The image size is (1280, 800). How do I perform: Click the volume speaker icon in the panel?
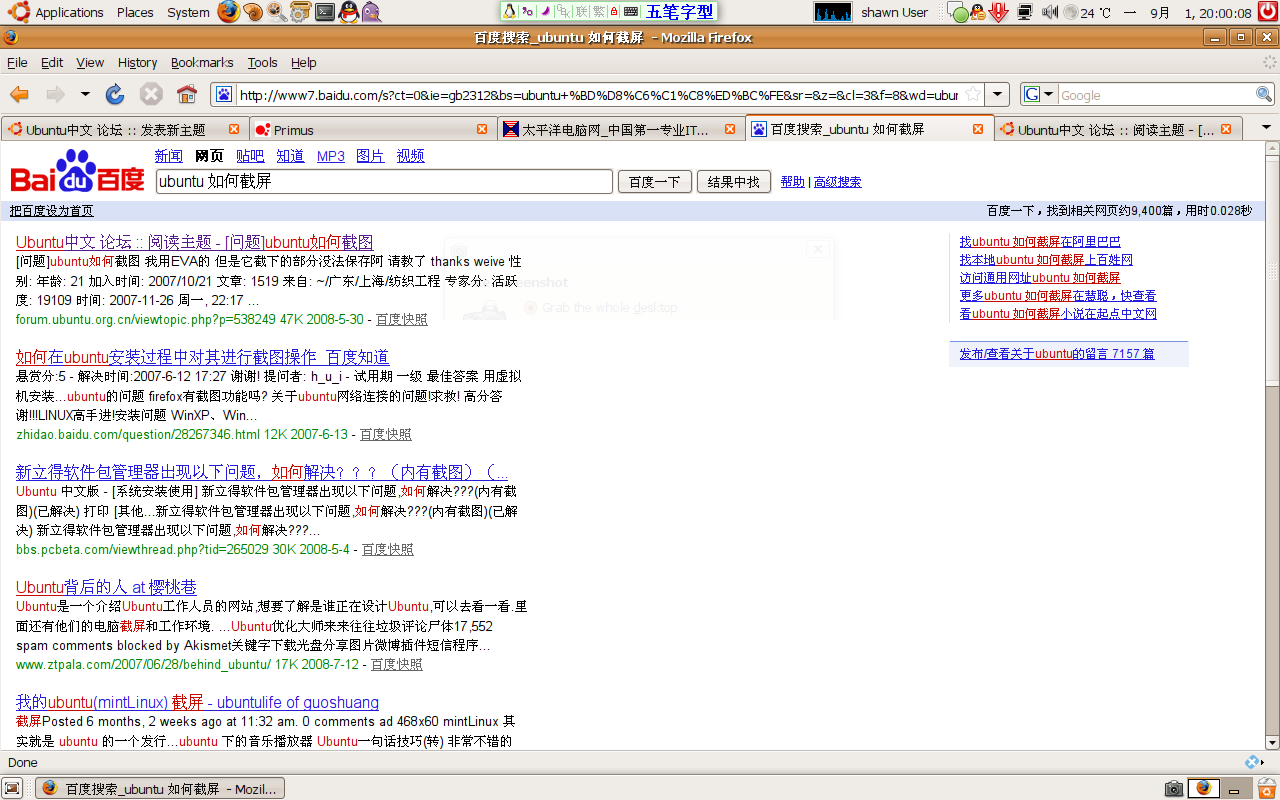pos(1049,12)
